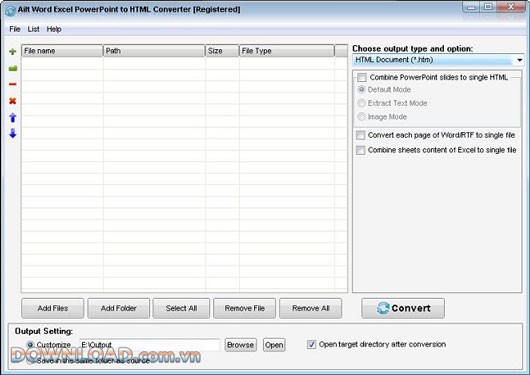Sort by the Path column header

pyautogui.click(x=154, y=51)
